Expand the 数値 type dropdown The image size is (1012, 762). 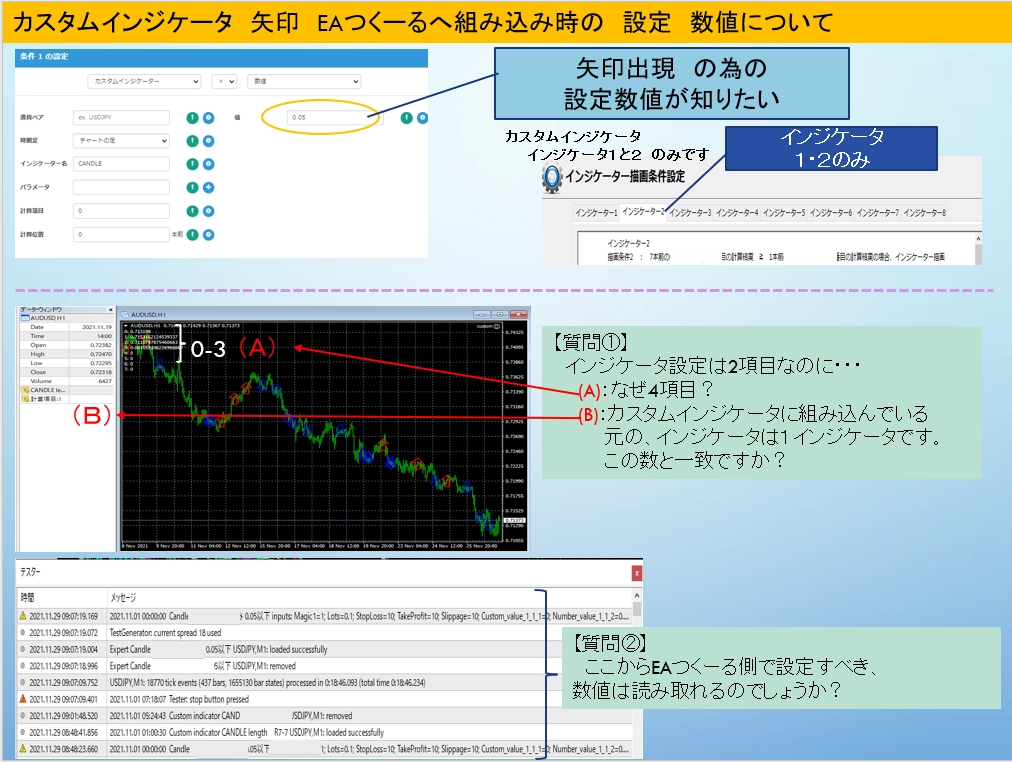[x=304, y=80]
